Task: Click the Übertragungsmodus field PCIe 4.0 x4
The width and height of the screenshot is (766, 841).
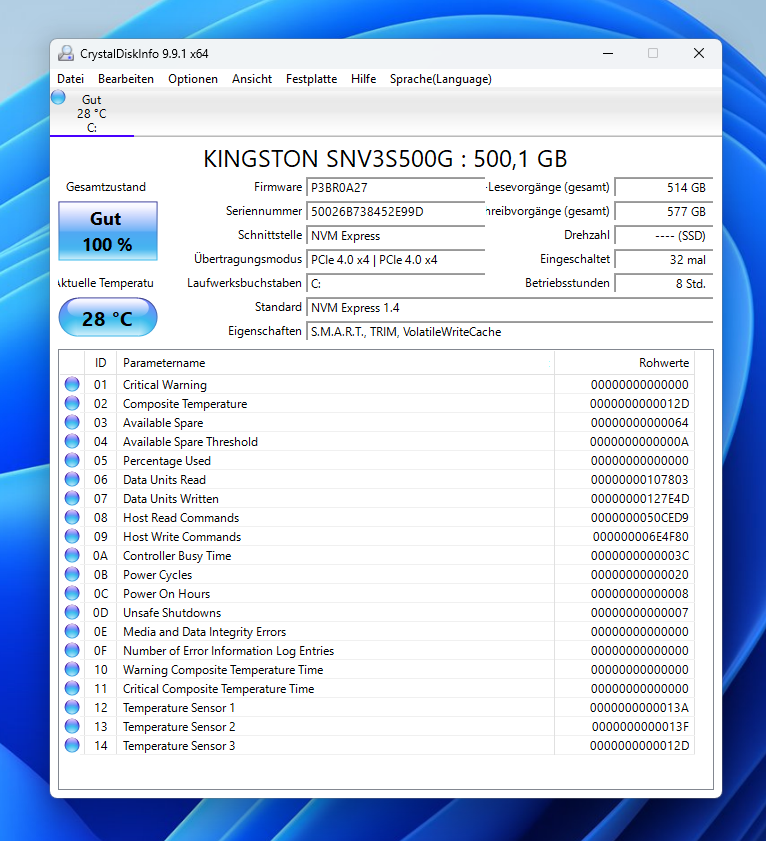Action: (395, 260)
